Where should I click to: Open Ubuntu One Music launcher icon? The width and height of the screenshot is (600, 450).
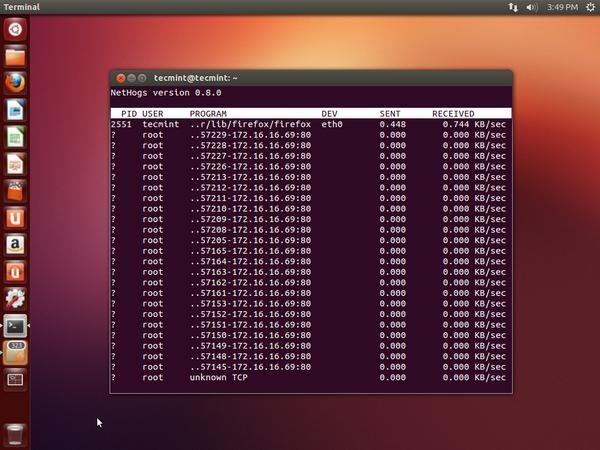tap(15, 272)
